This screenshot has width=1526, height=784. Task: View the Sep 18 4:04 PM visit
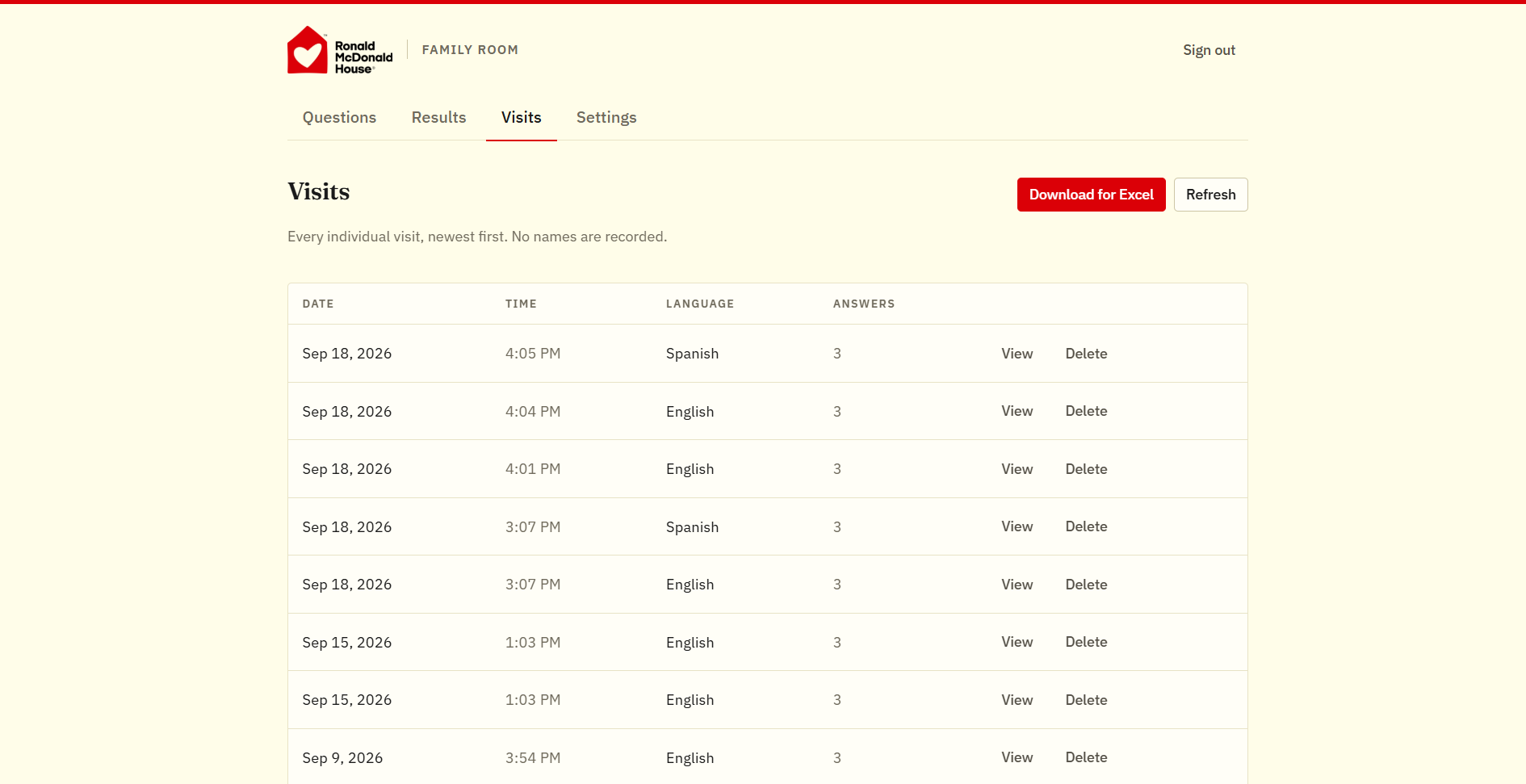point(1017,411)
